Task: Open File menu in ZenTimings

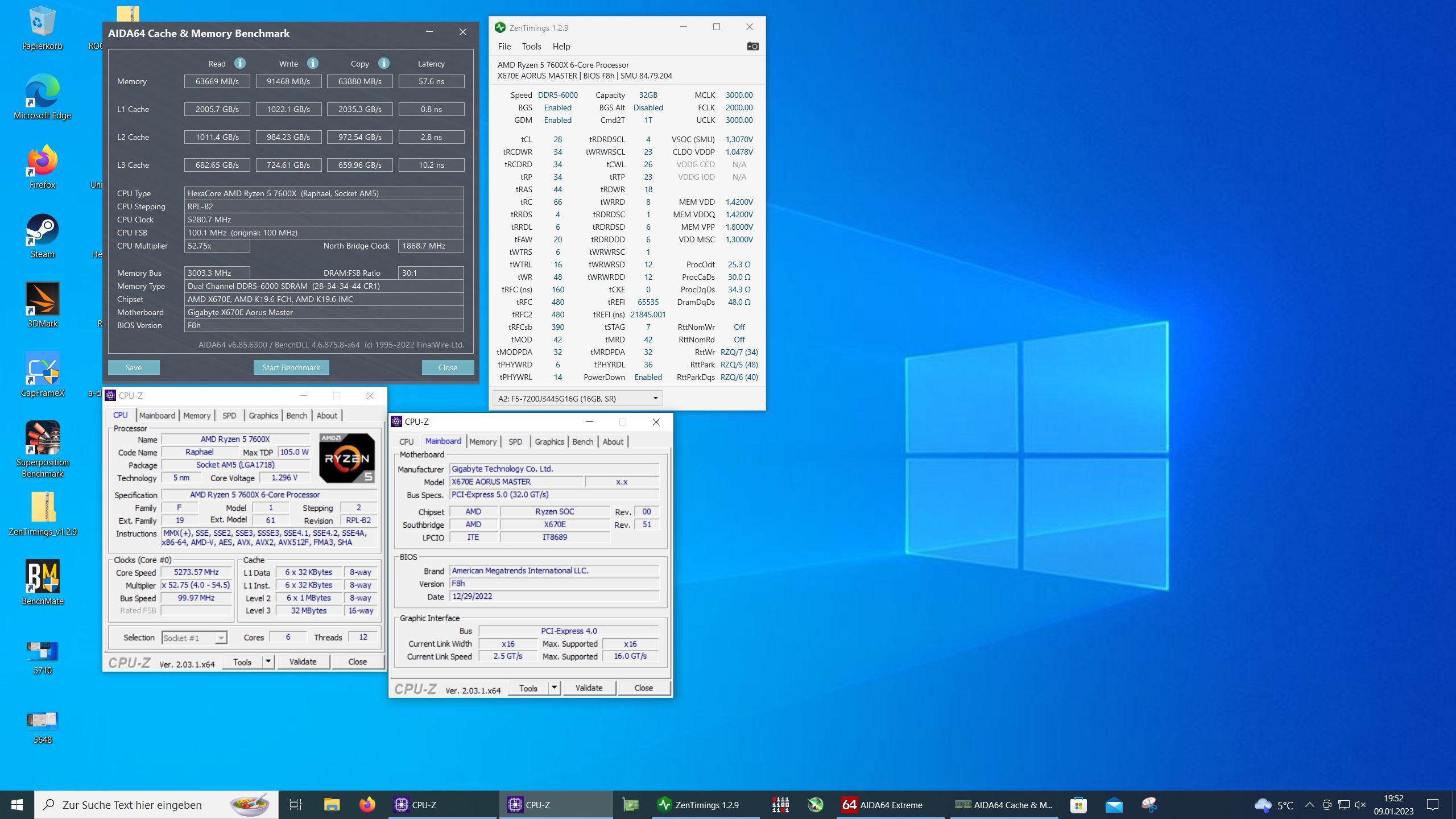Action: tap(504, 47)
